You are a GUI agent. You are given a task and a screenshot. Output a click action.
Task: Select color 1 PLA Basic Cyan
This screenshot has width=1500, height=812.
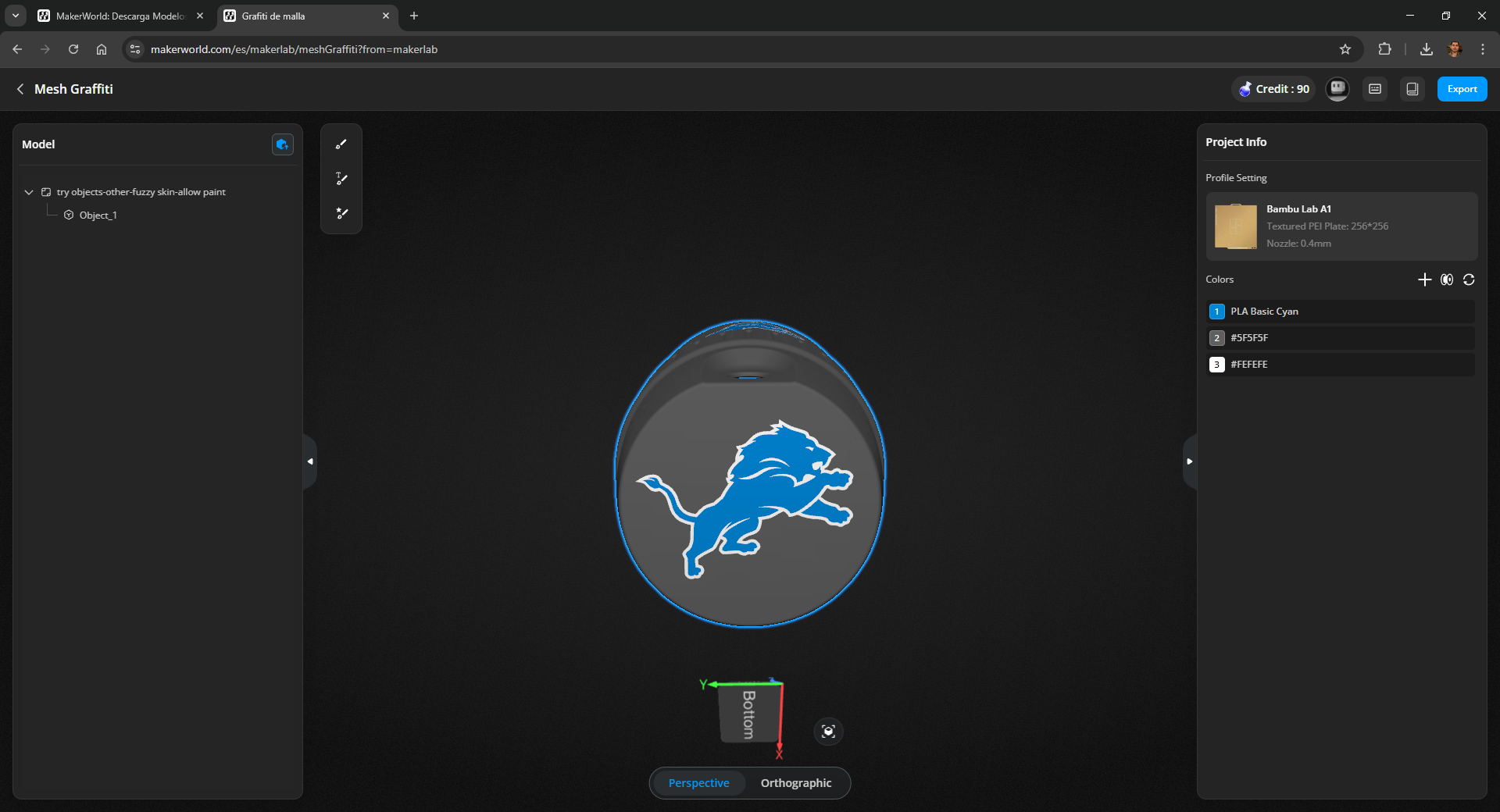coord(1341,312)
